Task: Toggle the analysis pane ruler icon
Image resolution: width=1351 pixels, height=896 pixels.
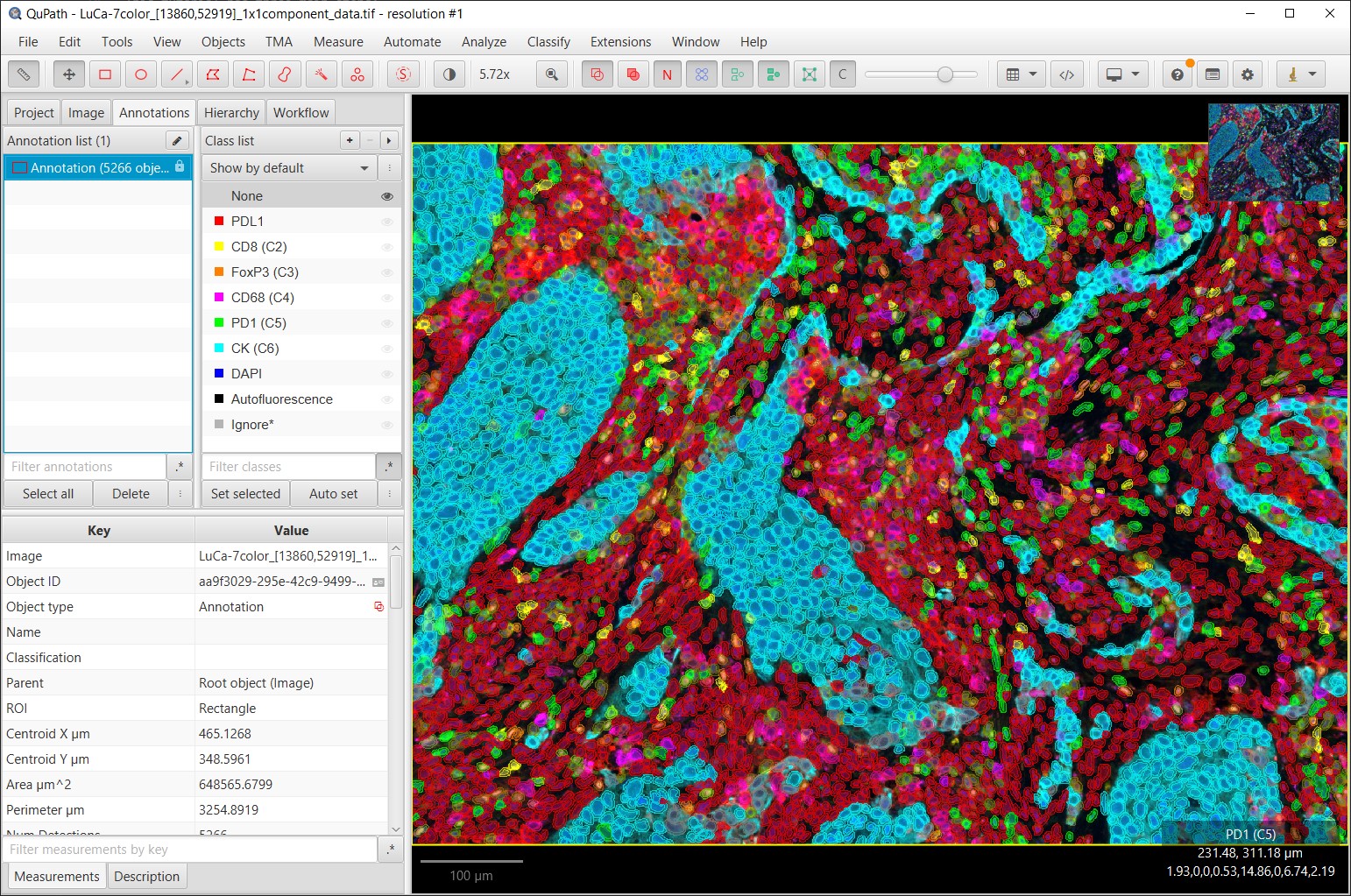Action: [24, 74]
